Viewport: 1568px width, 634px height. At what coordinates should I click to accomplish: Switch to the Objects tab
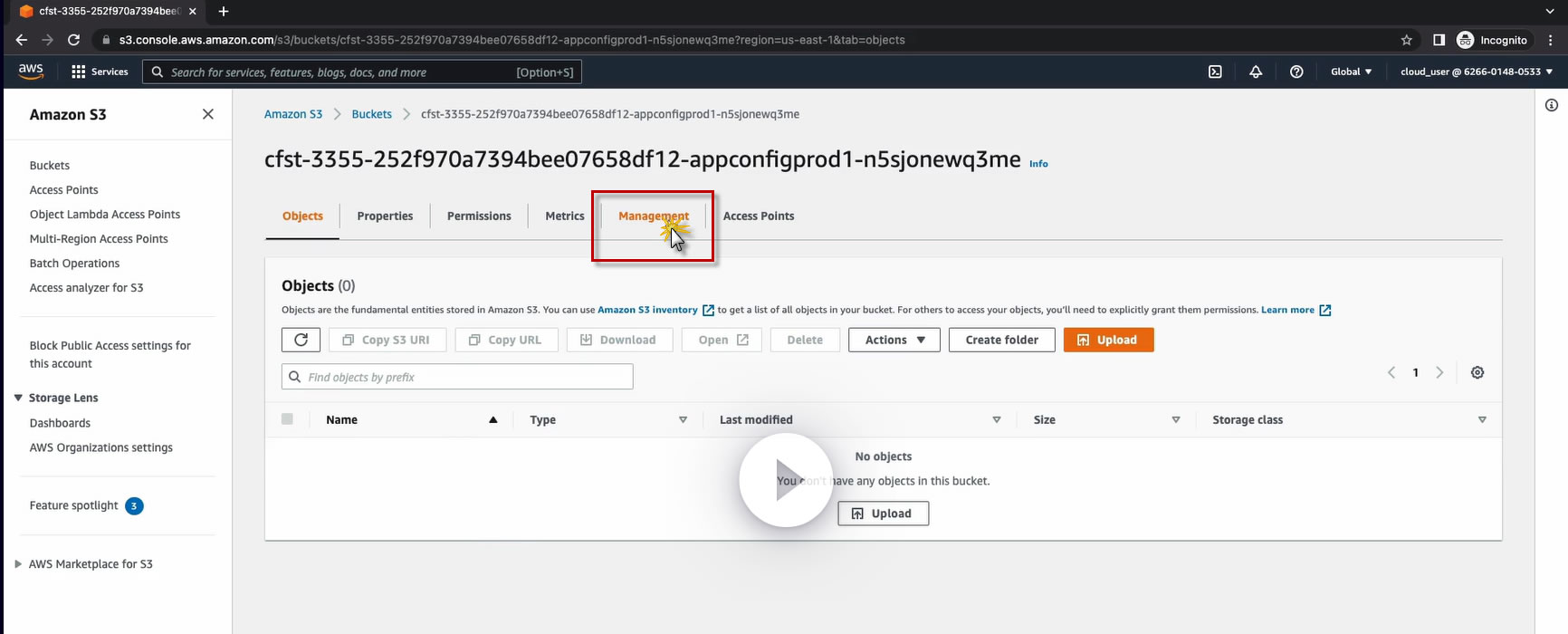point(302,216)
